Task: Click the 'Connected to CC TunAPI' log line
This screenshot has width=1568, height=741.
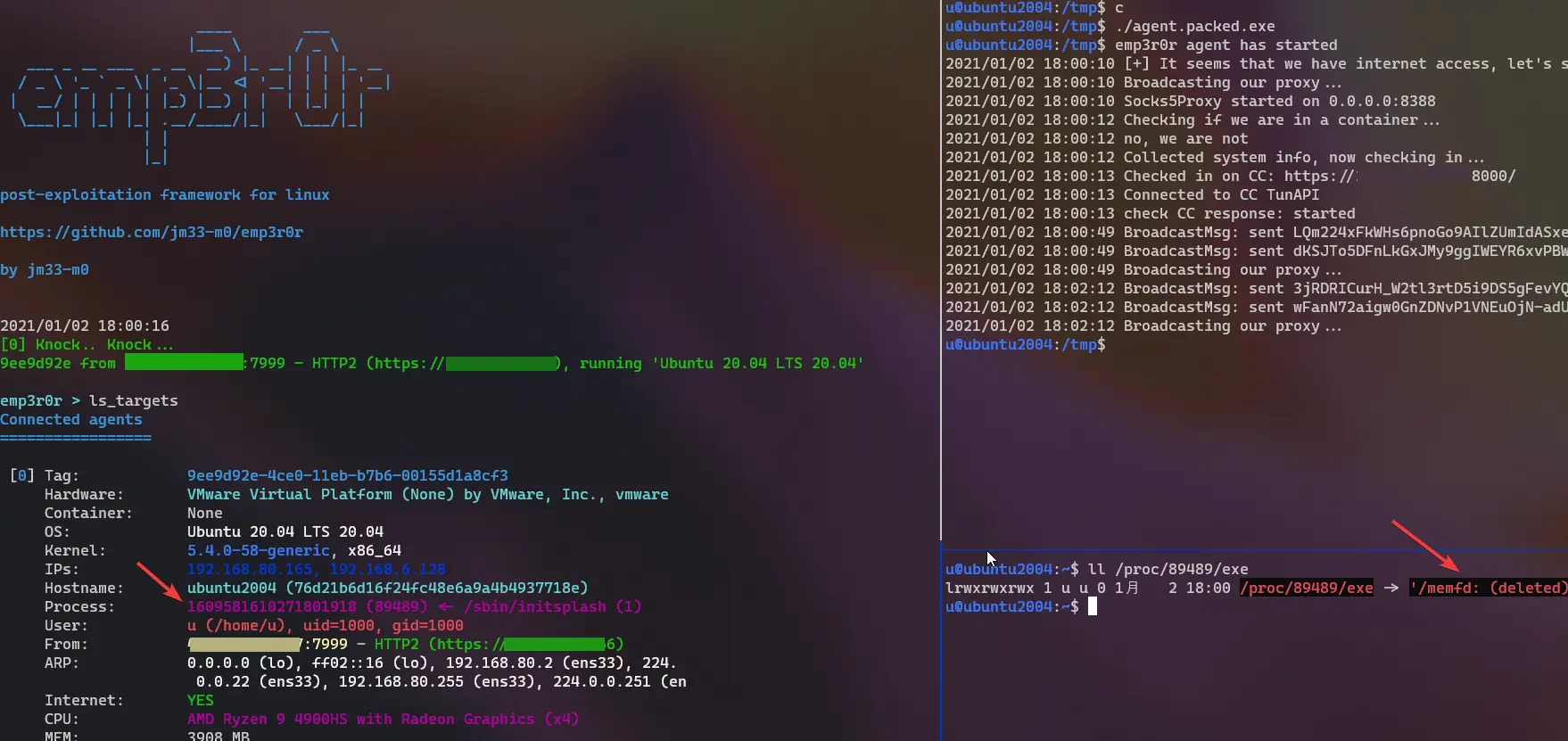Action: [x=1133, y=194]
